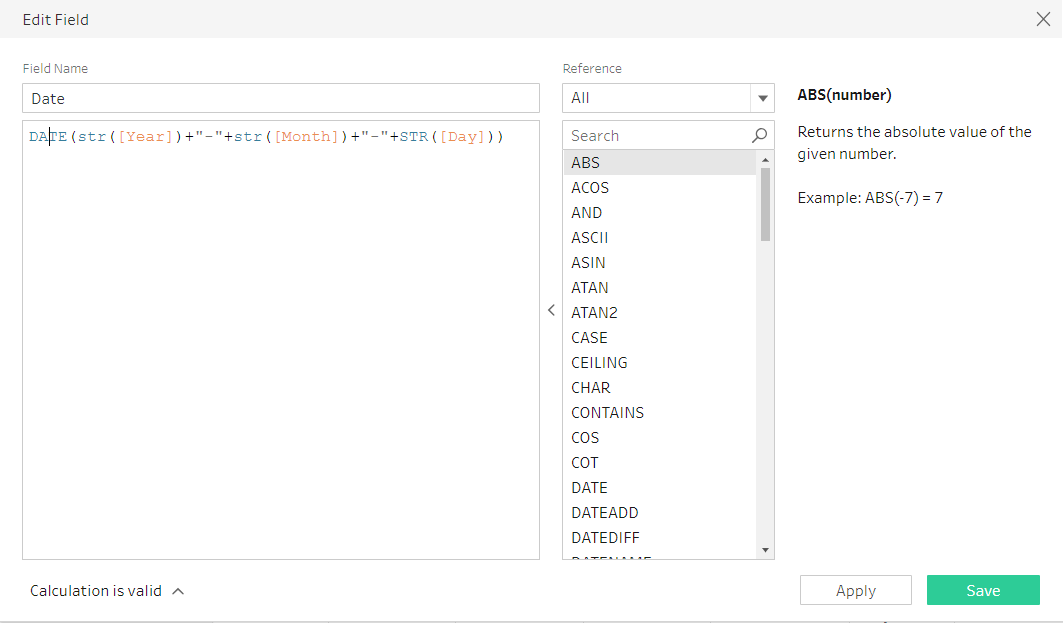Click [Month] in the formula editor
This screenshot has width=1063, height=623.
point(306,137)
